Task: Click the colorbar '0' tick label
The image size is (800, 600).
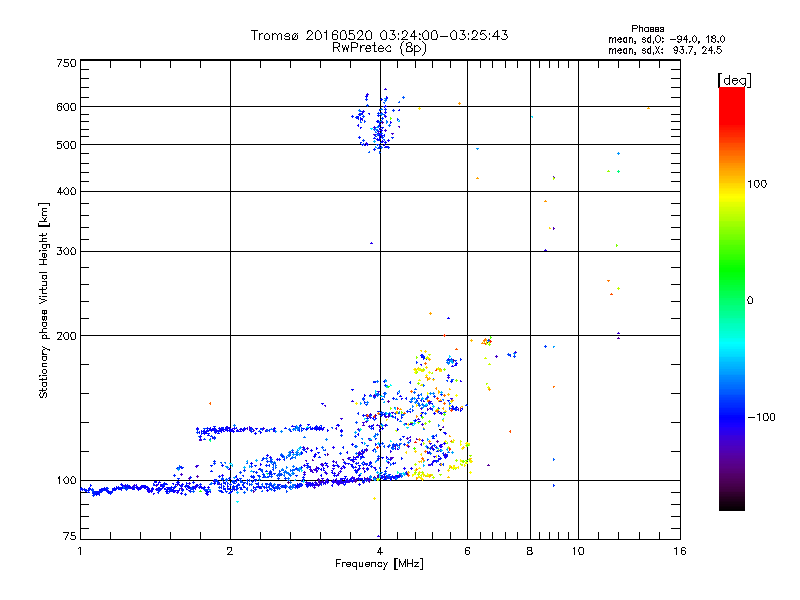Action: pyautogui.click(x=749, y=301)
